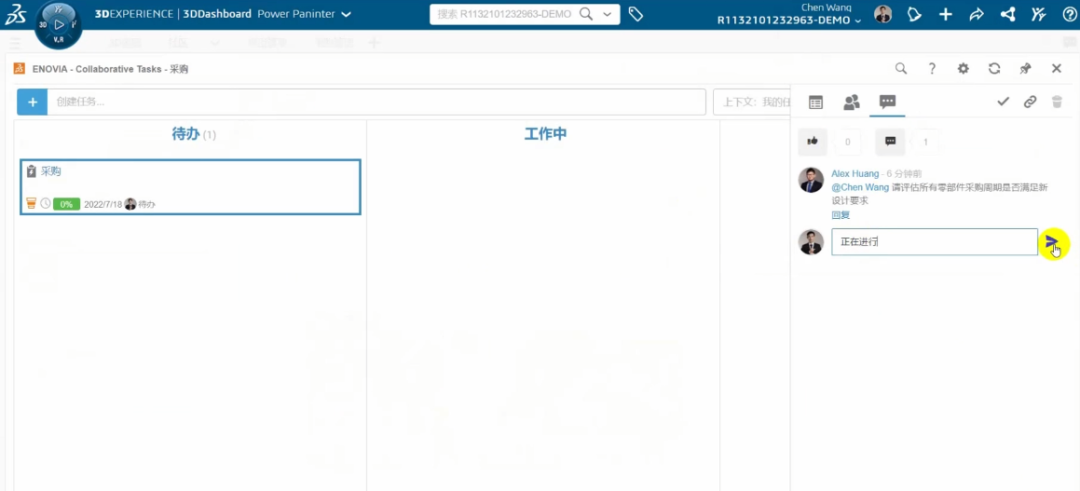
Task: Mark task complete with checkmark icon
Action: [1003, 102]
